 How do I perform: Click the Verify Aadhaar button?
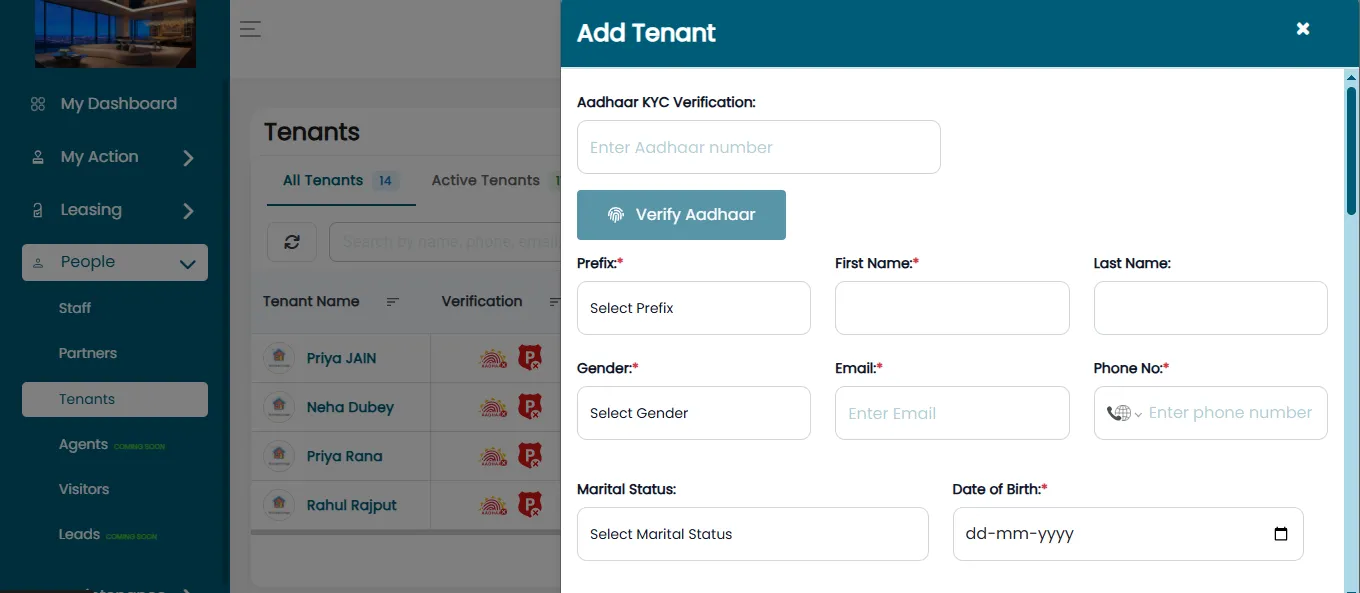click(x=681, y=215)
